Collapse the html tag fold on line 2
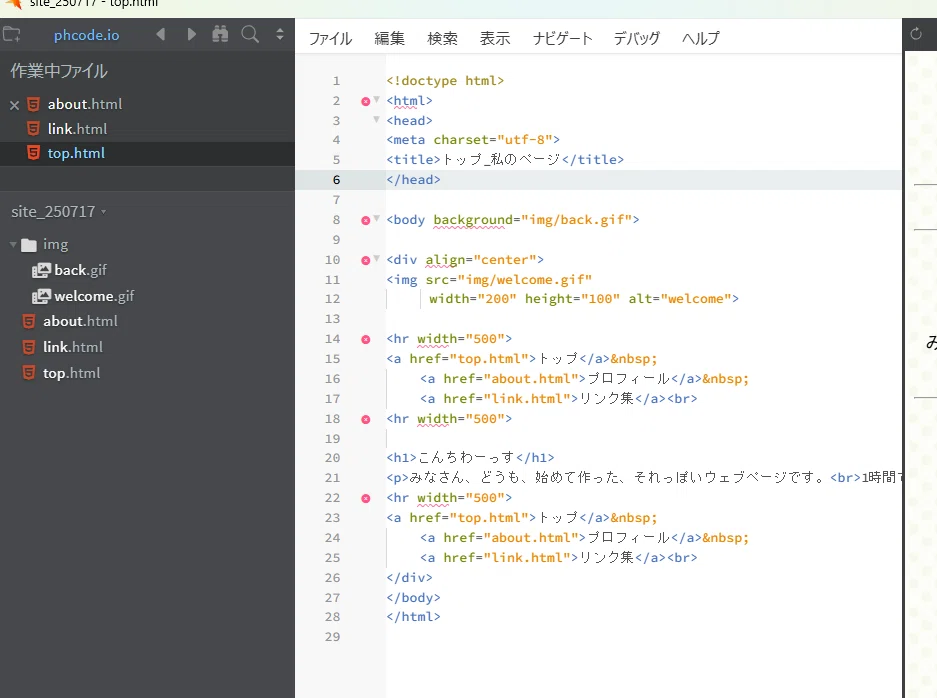937x698 pixels. click(376, 99)
